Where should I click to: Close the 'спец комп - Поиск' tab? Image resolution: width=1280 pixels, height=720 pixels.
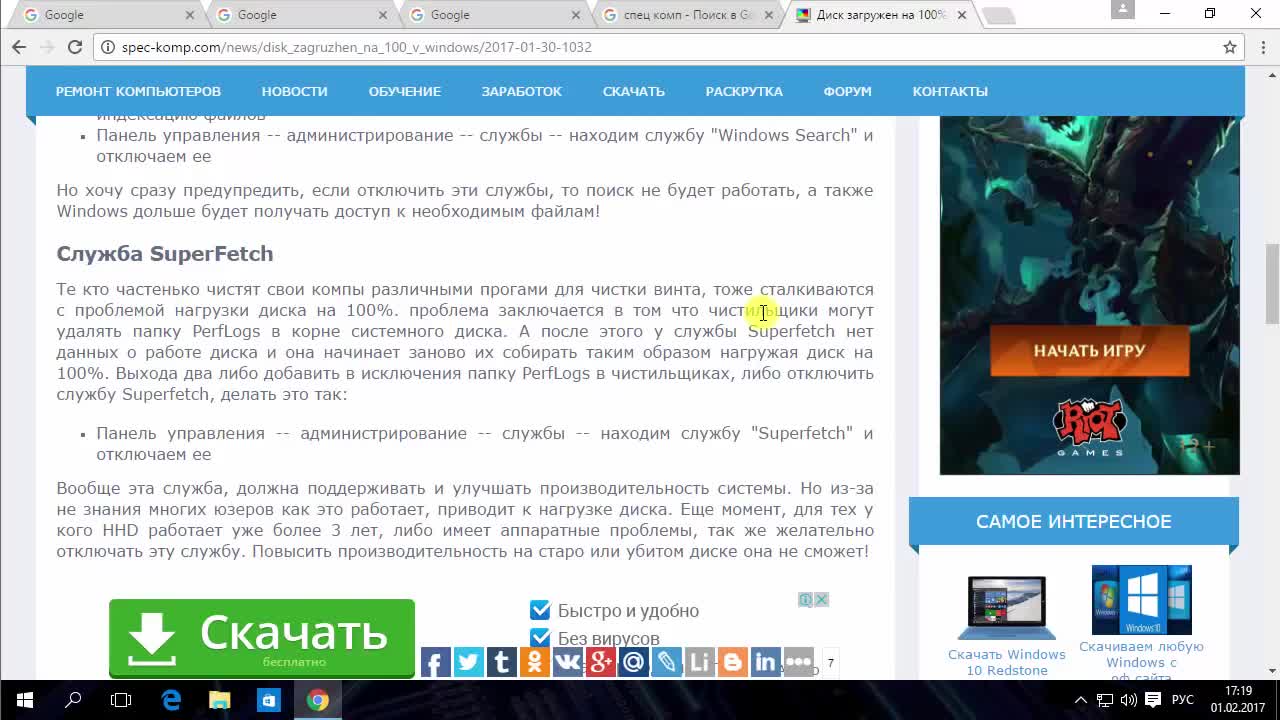768,15
